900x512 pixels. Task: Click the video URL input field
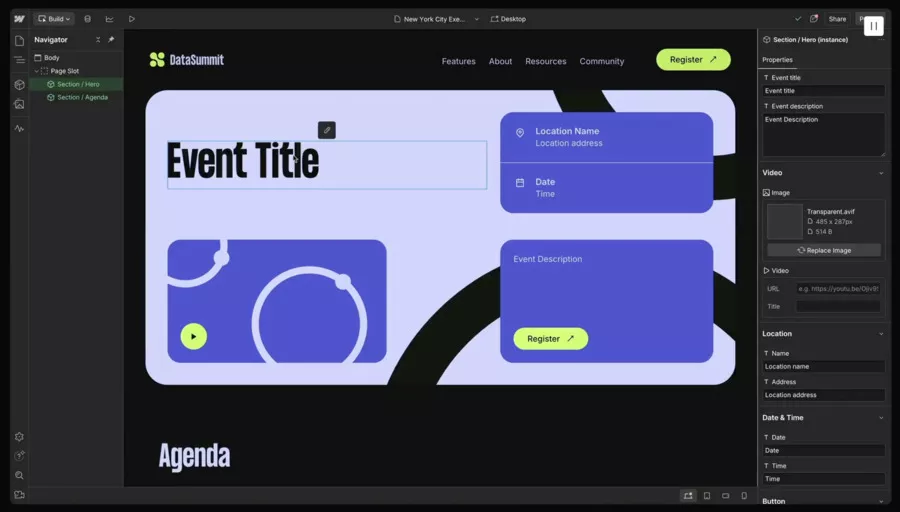tap(838, 289)
